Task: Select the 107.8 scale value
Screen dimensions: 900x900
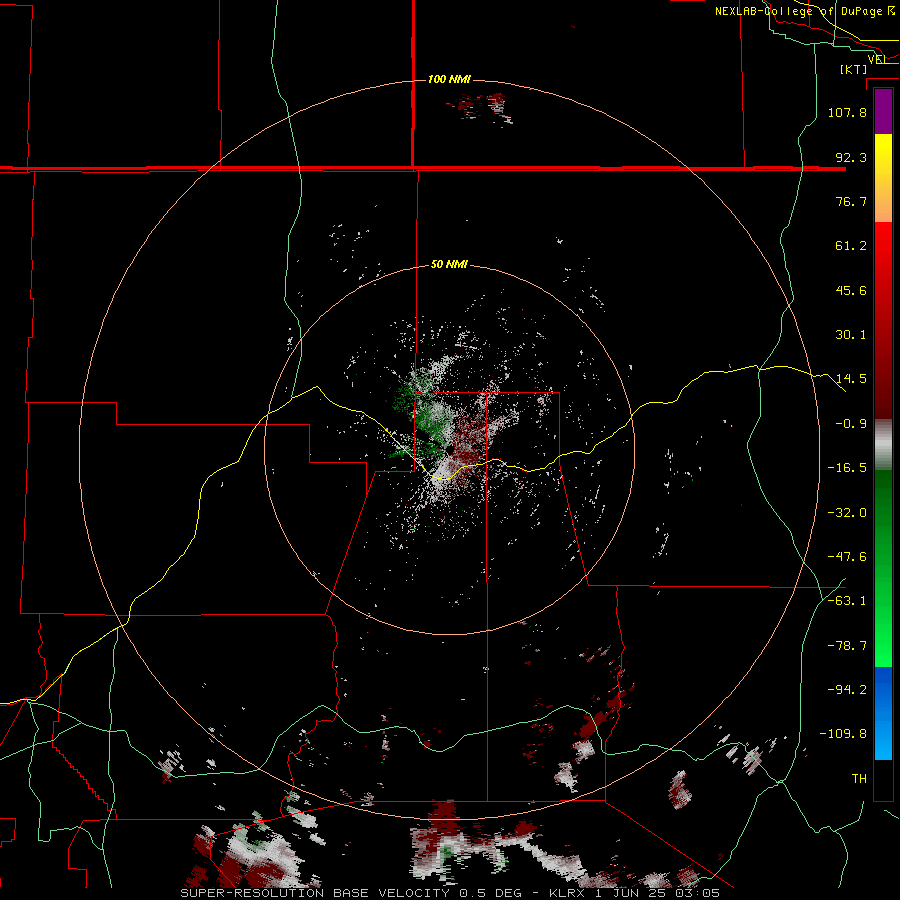Action: click(847, 112)
